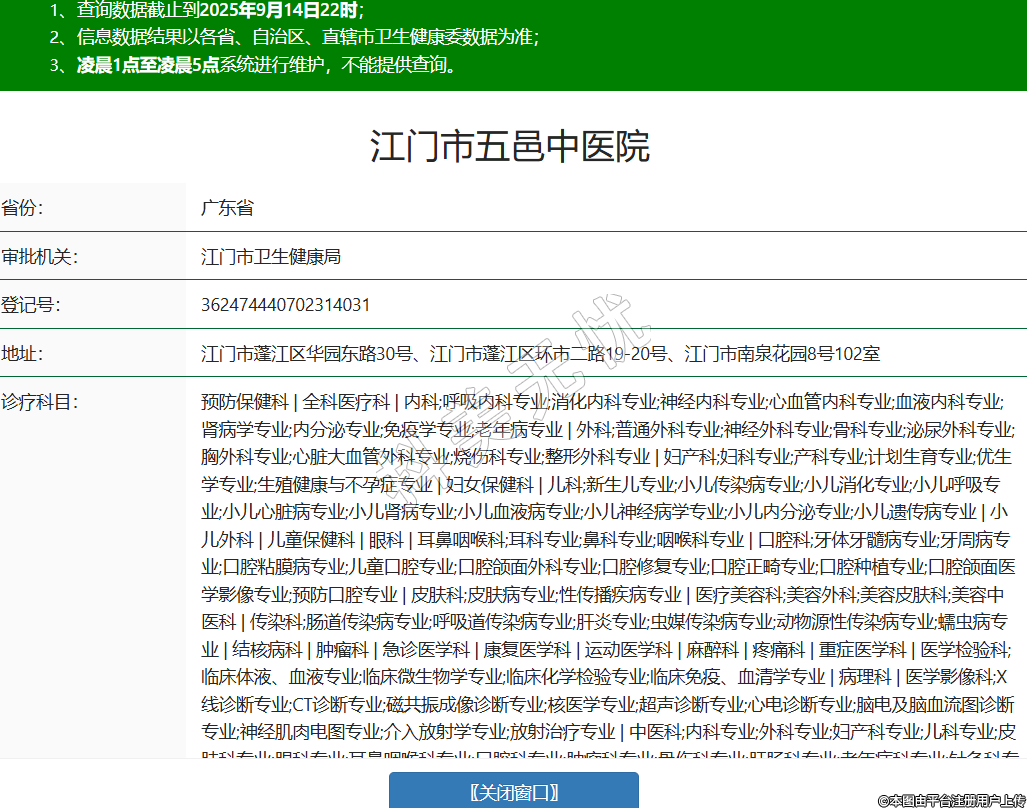Click 全科医疗科 in the department list
This screenshot has width=1027, height=808.
[346, 403]
